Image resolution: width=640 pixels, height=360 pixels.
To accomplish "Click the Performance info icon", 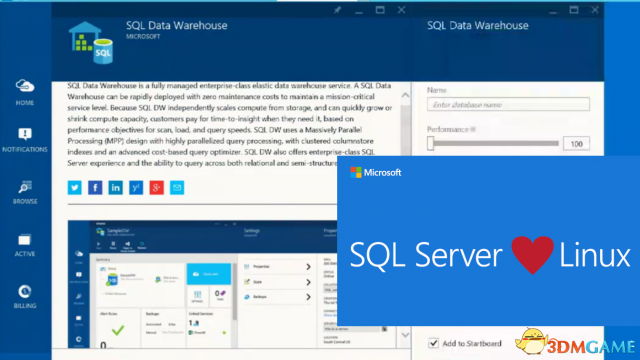I will coord(473,129).
